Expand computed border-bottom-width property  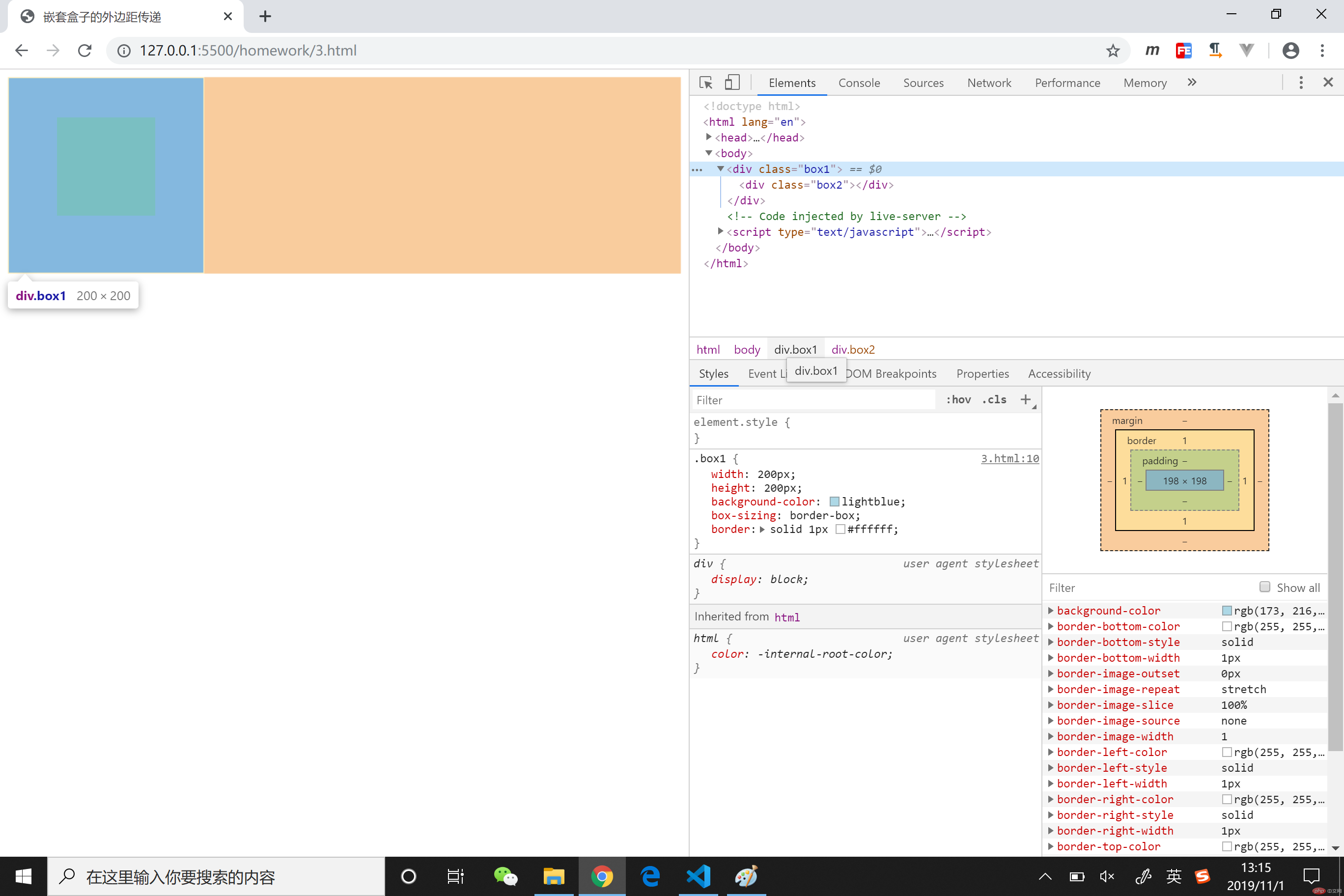(x=1051, y=658)
